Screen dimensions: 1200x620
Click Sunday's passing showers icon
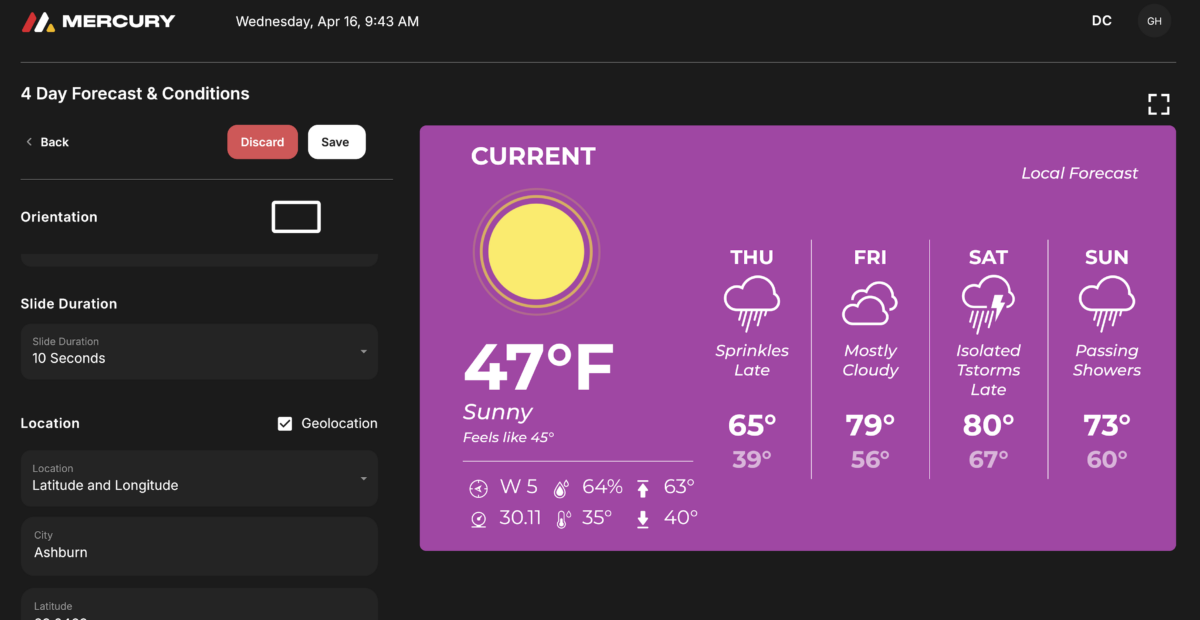[x=1106, y=304]
